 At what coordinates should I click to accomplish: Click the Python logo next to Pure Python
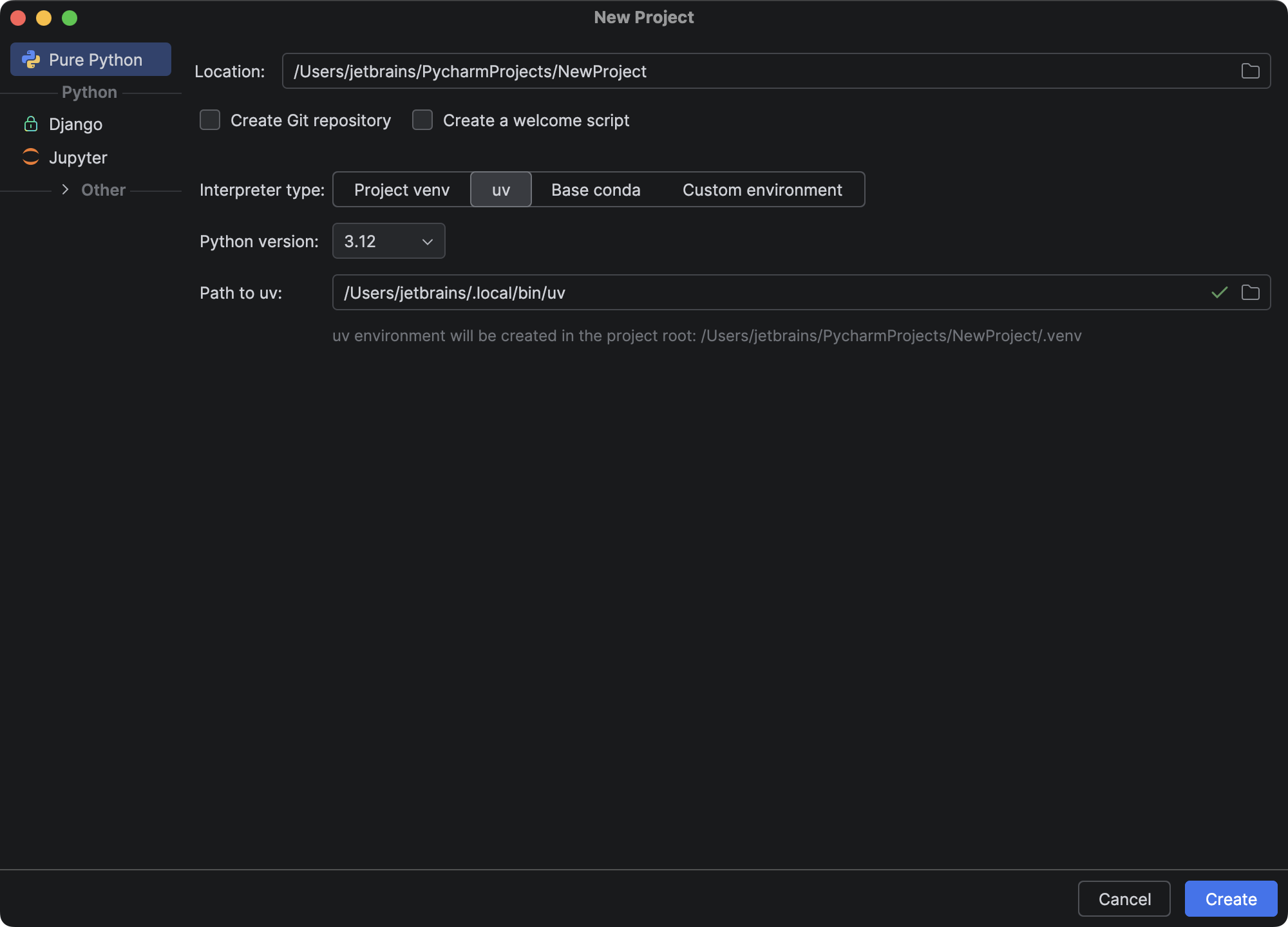pyautogui.click(x=31, y=59)
